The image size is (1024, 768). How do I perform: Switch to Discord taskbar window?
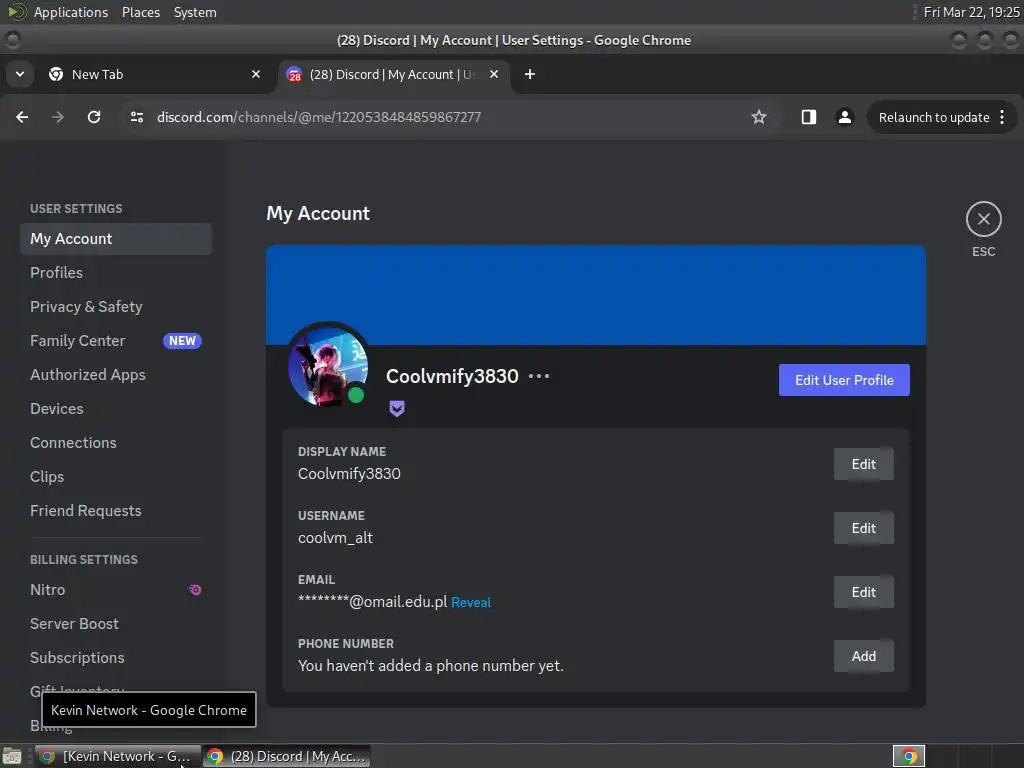[x=287, y=756]
